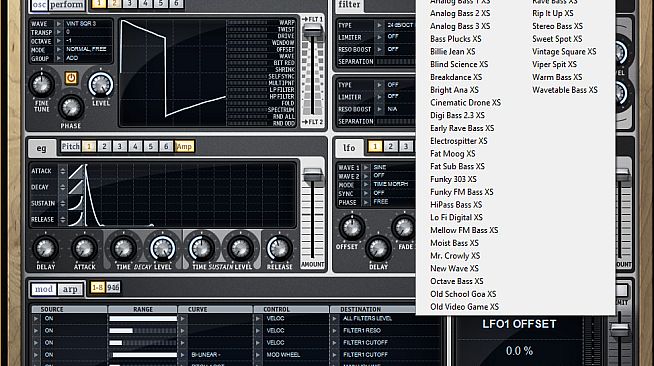The image size is (654, 366).
Task: Click the LFO Offset knob
Action: (x=352, y=227)
